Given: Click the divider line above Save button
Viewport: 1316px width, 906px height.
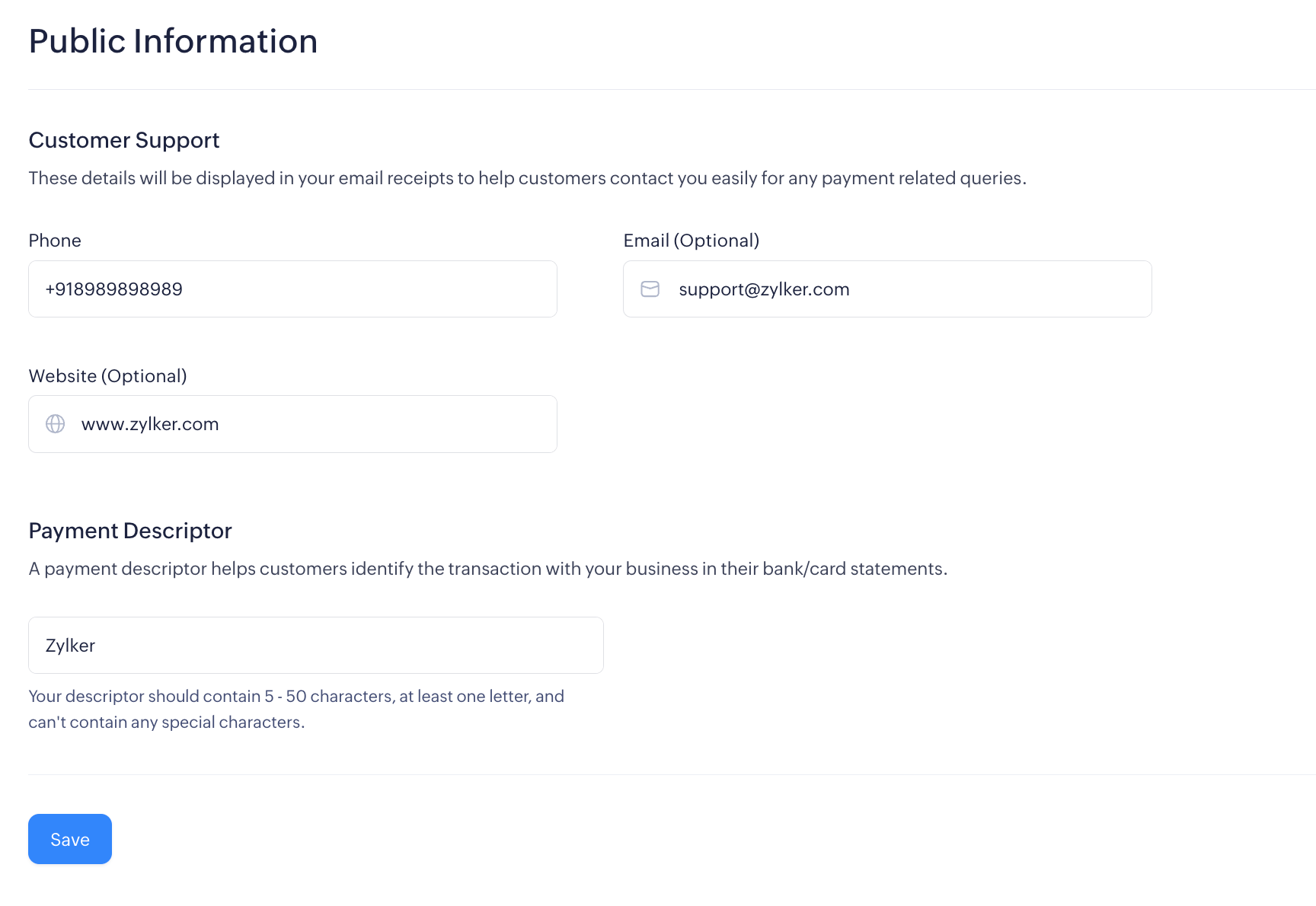Looking at the screenshot, I should (x=670, y=775).
